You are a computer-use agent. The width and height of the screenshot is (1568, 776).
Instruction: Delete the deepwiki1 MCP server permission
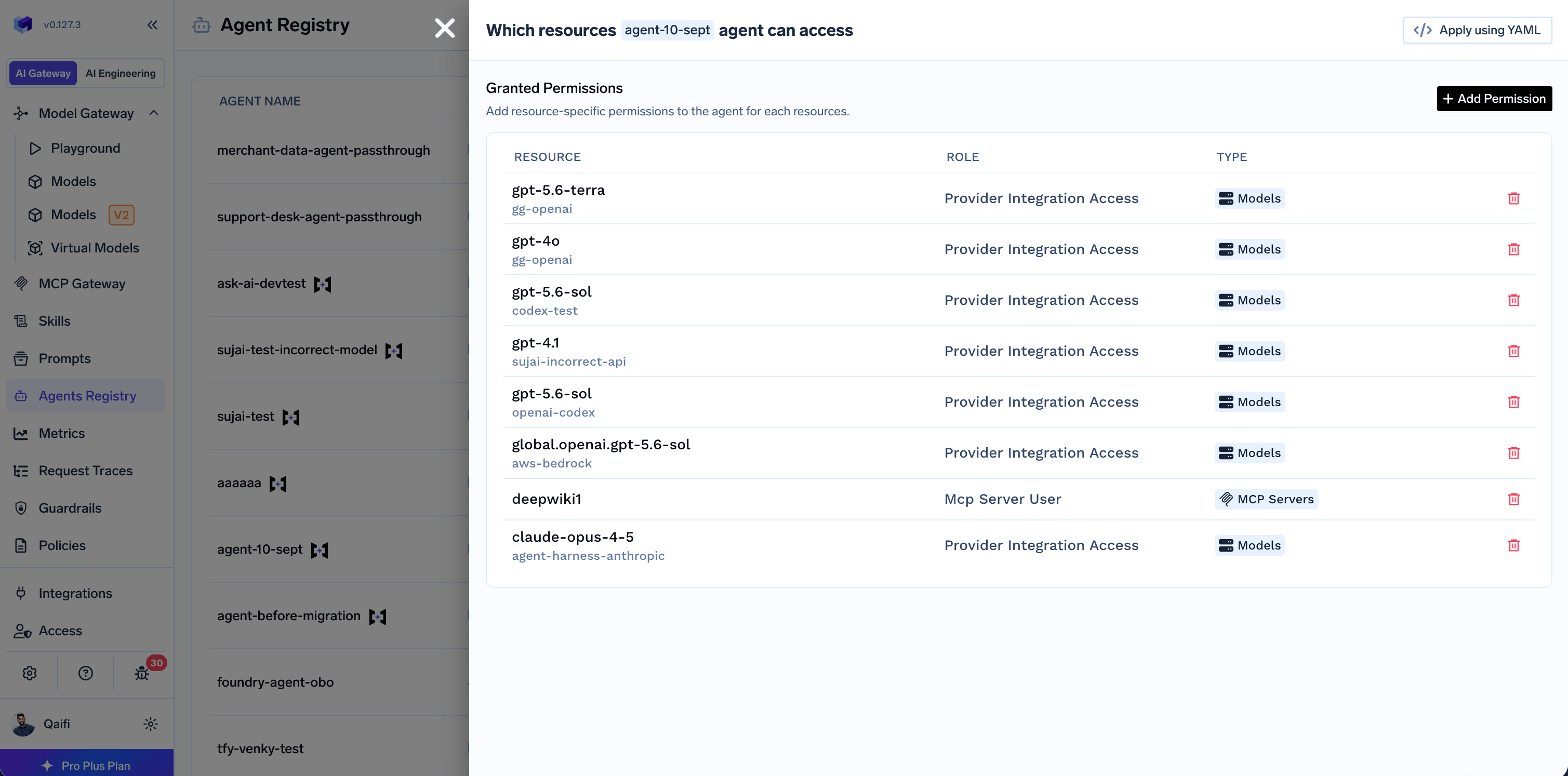coord(1513,499)
